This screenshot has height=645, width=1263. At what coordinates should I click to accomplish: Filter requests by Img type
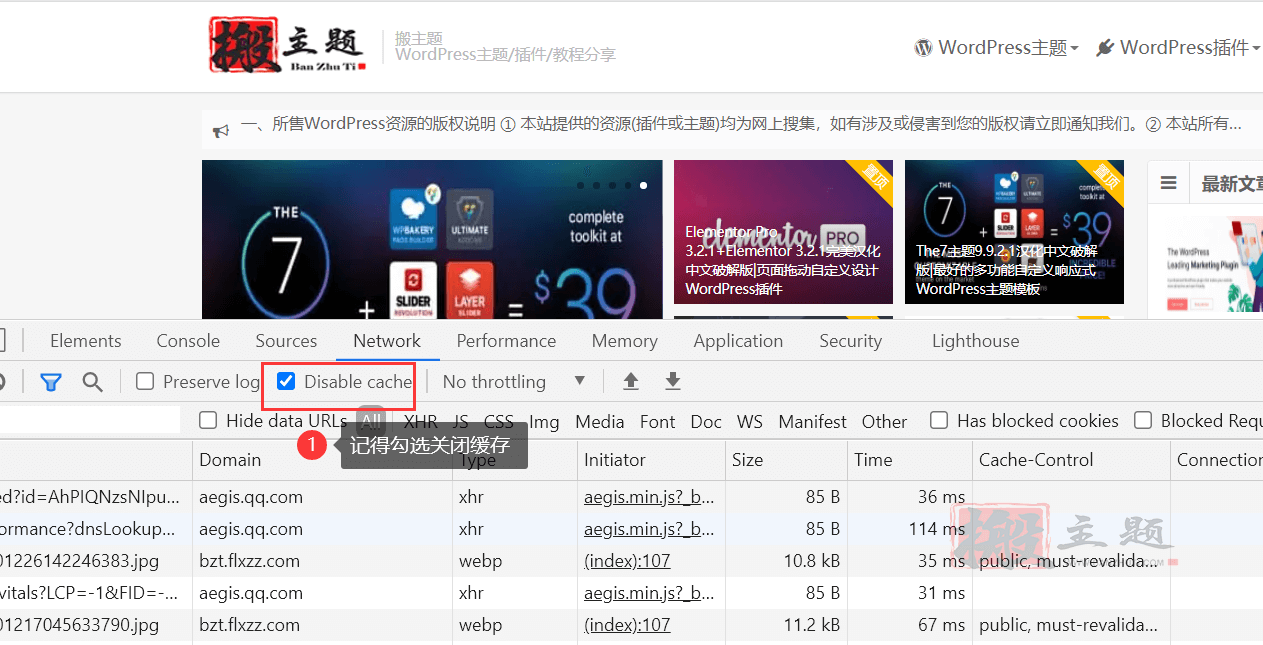pyautogui.click(x=544, y=421)
